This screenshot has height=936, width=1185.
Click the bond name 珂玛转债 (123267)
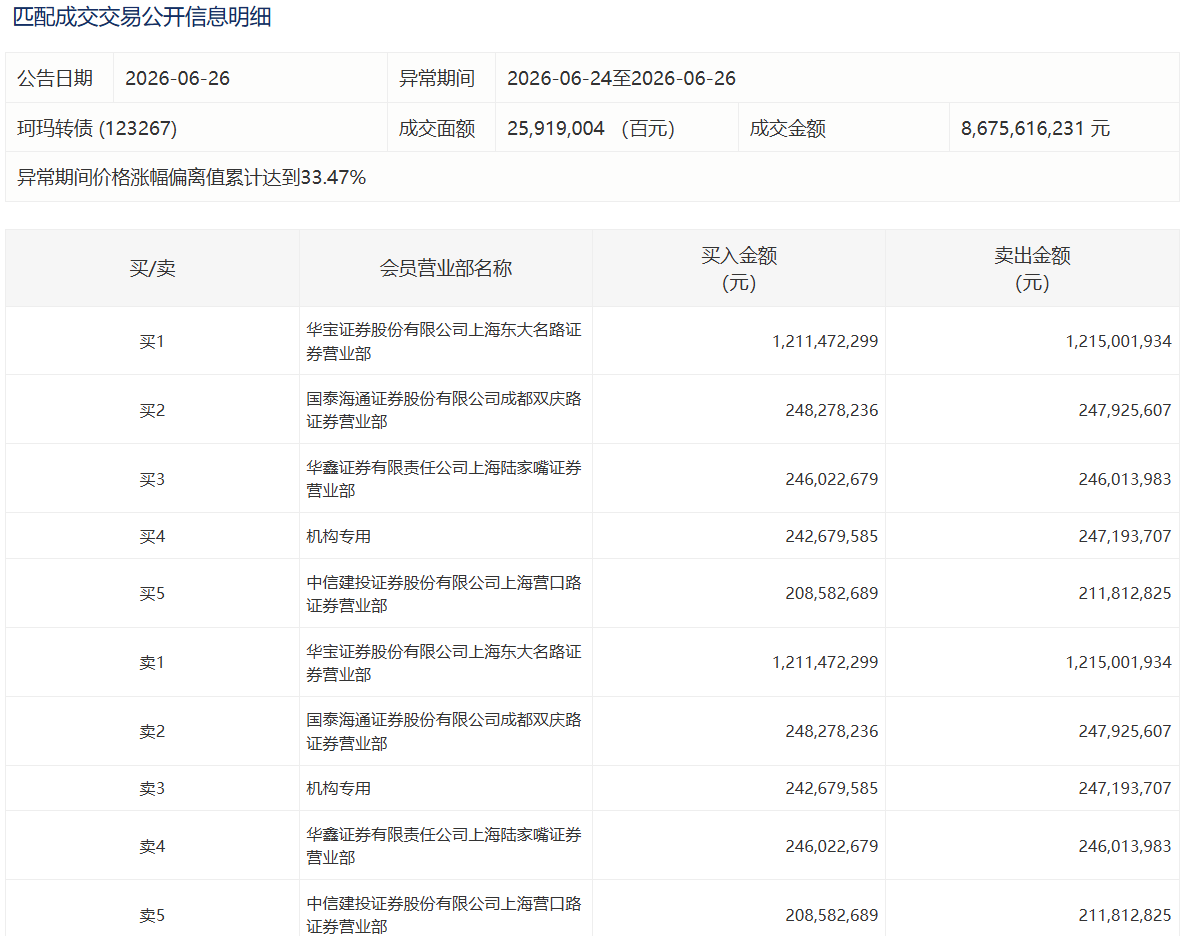click(97, 128)
